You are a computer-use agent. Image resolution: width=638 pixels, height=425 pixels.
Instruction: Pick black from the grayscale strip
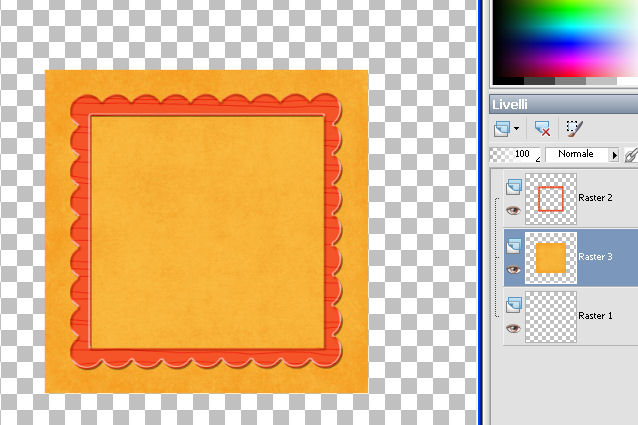tap(508, 81)
